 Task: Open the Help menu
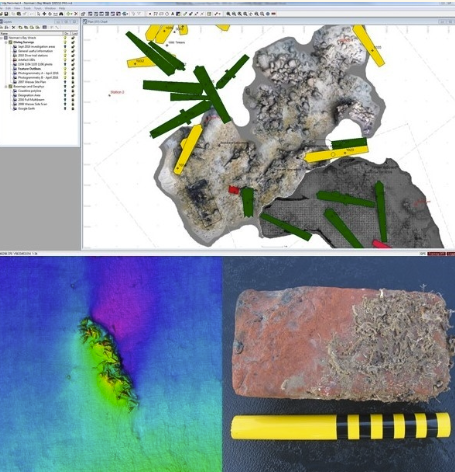[x=62, y=8]
